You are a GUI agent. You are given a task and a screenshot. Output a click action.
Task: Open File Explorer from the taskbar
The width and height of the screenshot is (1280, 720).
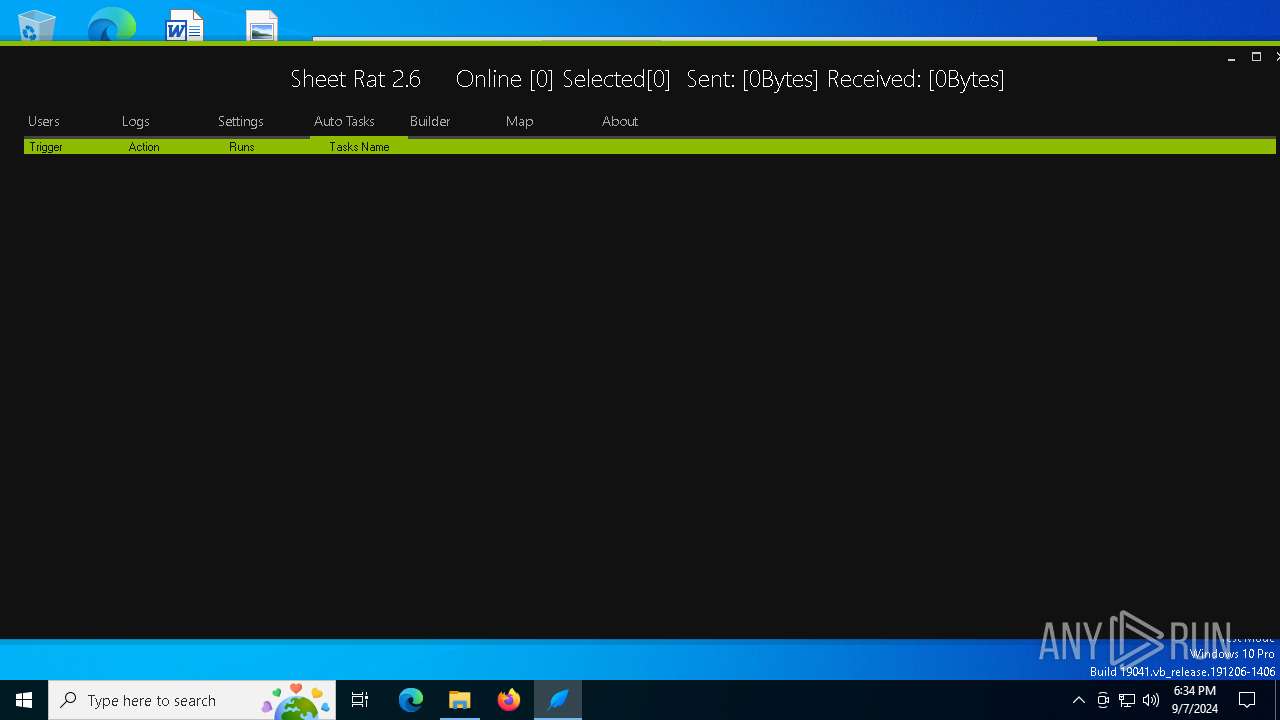coord(460,700)
